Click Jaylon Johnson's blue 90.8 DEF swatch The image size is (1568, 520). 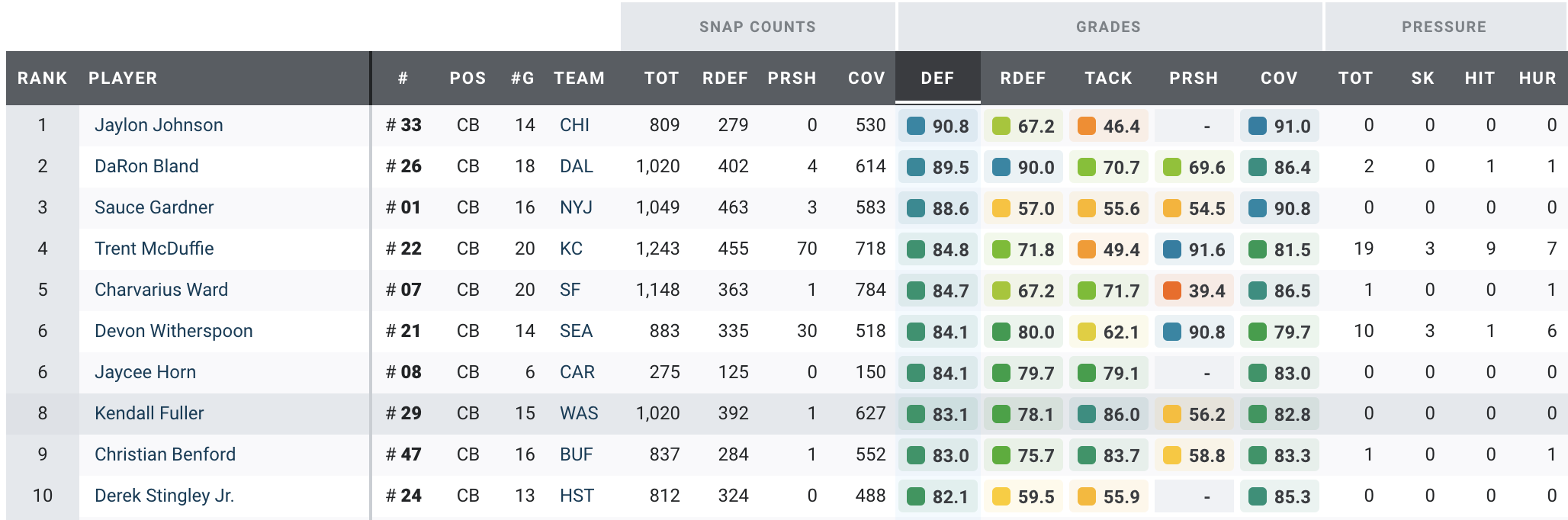916,126
